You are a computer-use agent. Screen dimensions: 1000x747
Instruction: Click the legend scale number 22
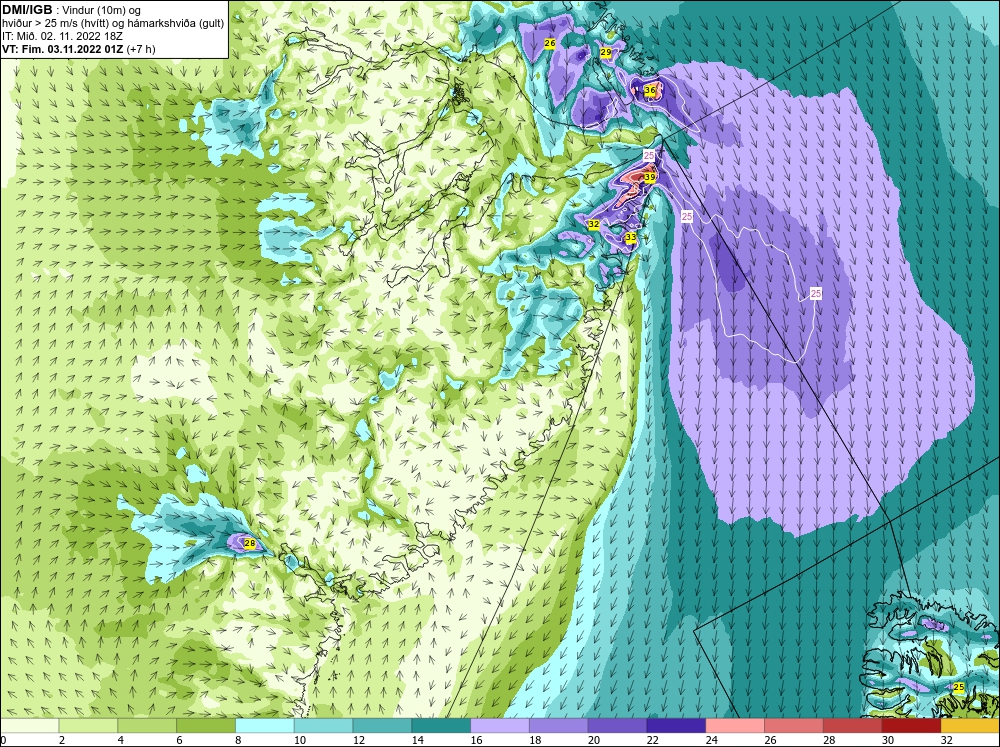point(652,740)
